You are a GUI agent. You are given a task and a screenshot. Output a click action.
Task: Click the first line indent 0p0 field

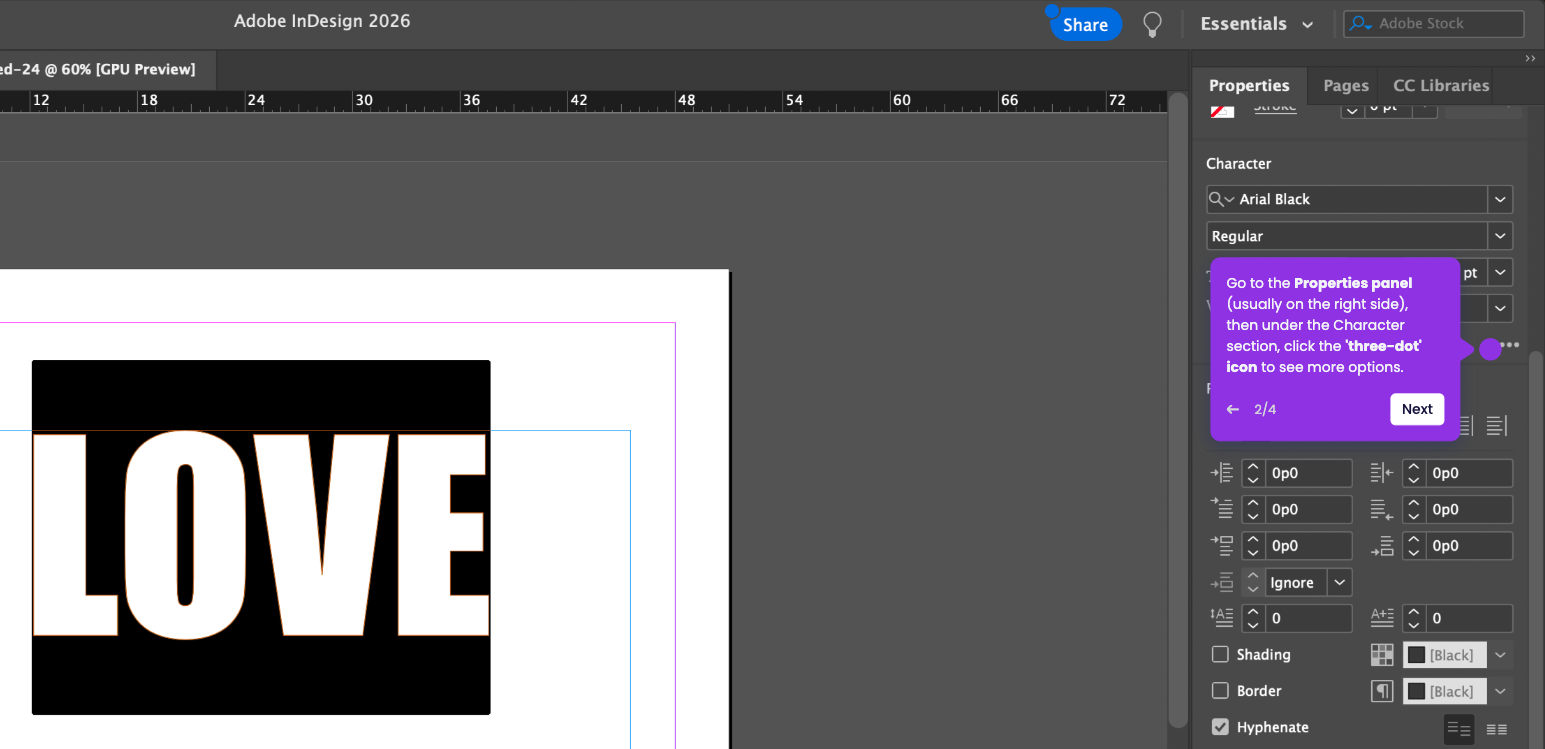(1309, 509)
